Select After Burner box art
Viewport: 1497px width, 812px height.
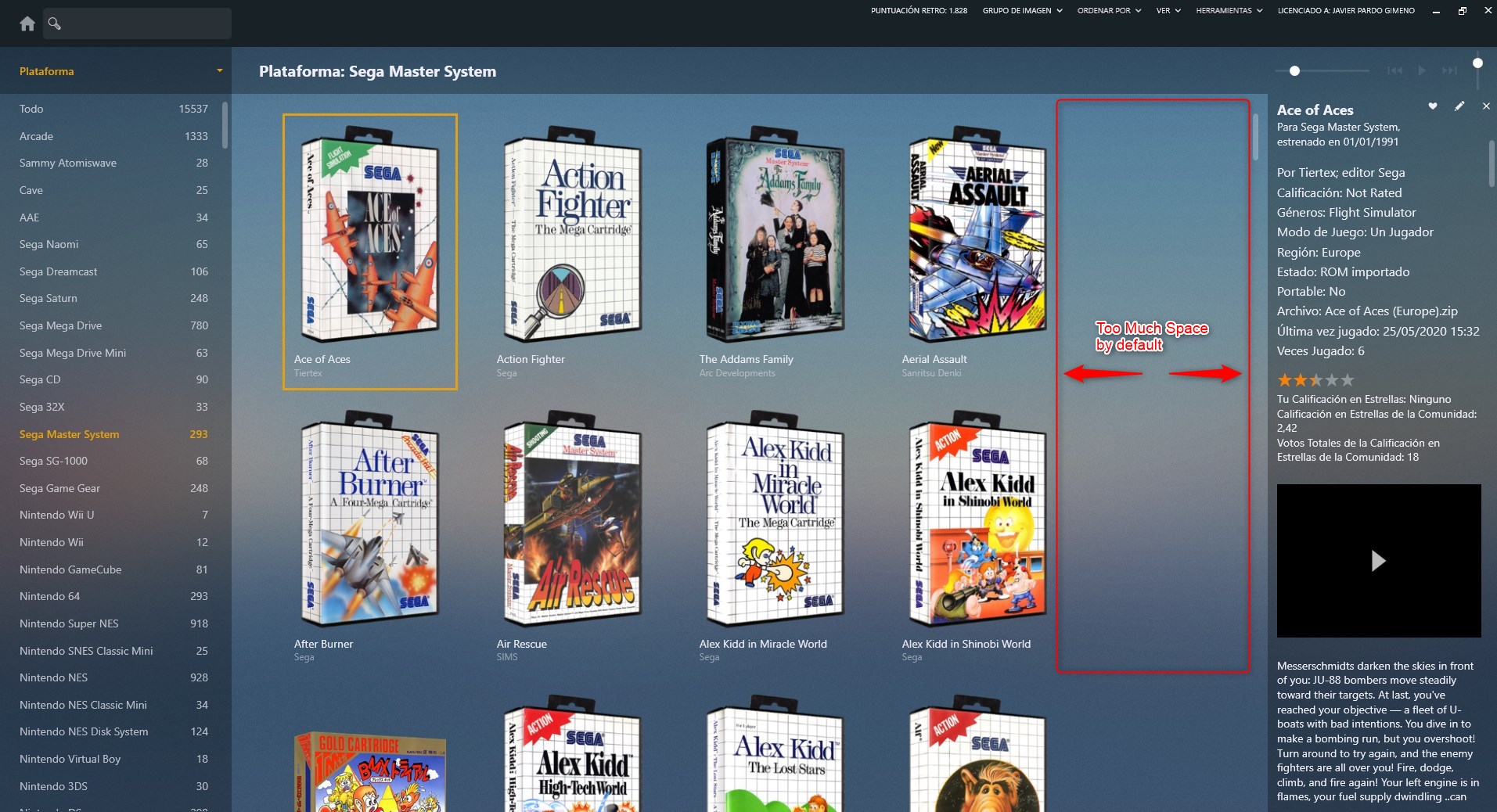pos(370,519)
